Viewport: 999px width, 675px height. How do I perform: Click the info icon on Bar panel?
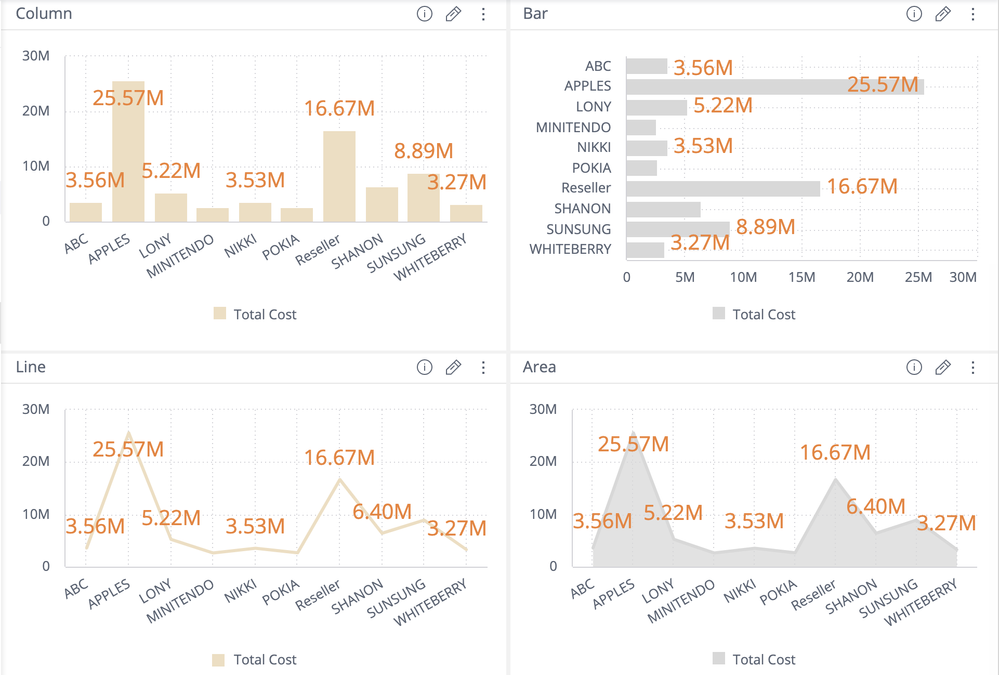(913, 14)
